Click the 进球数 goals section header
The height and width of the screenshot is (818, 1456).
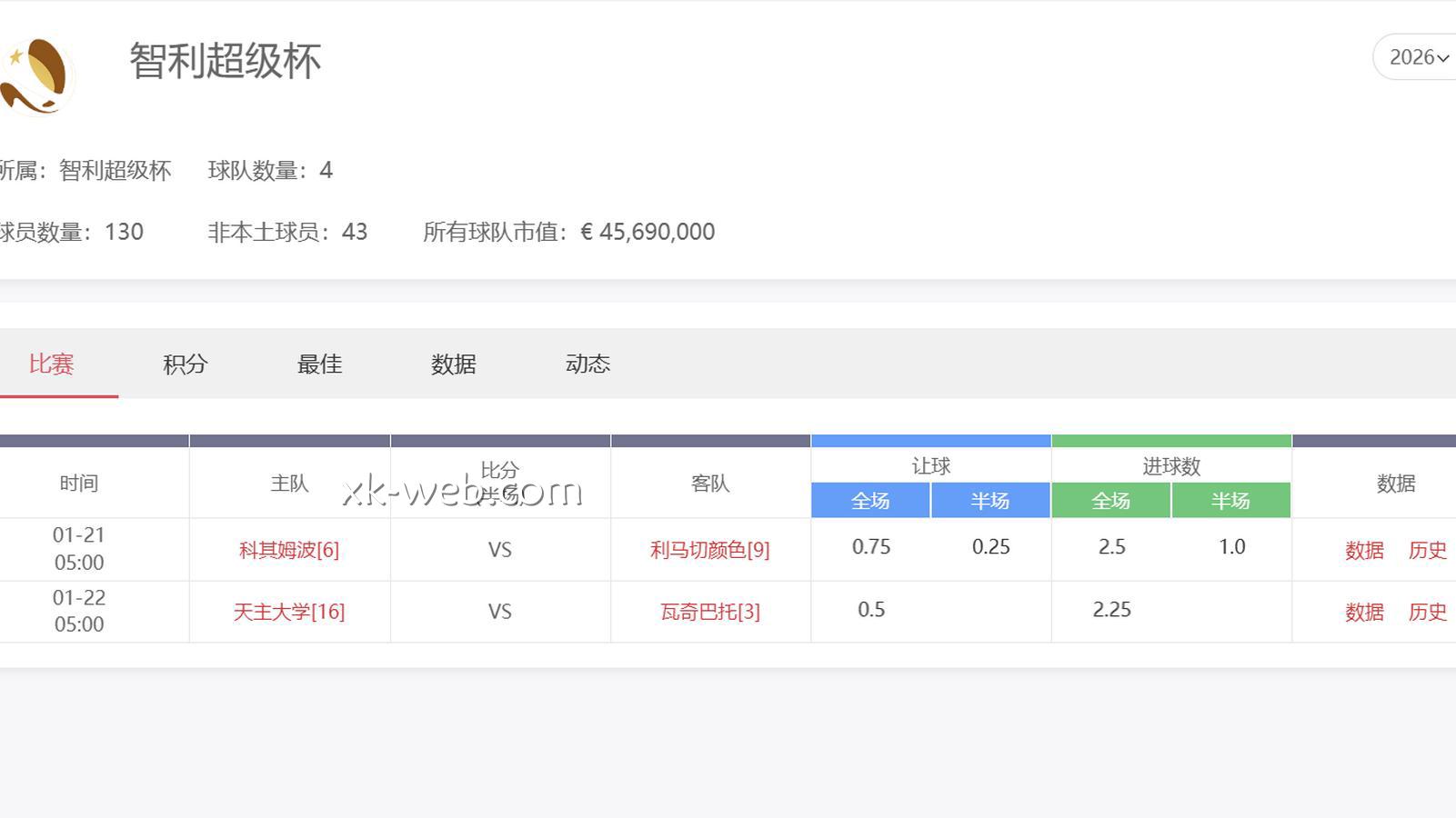[1171, 465]
